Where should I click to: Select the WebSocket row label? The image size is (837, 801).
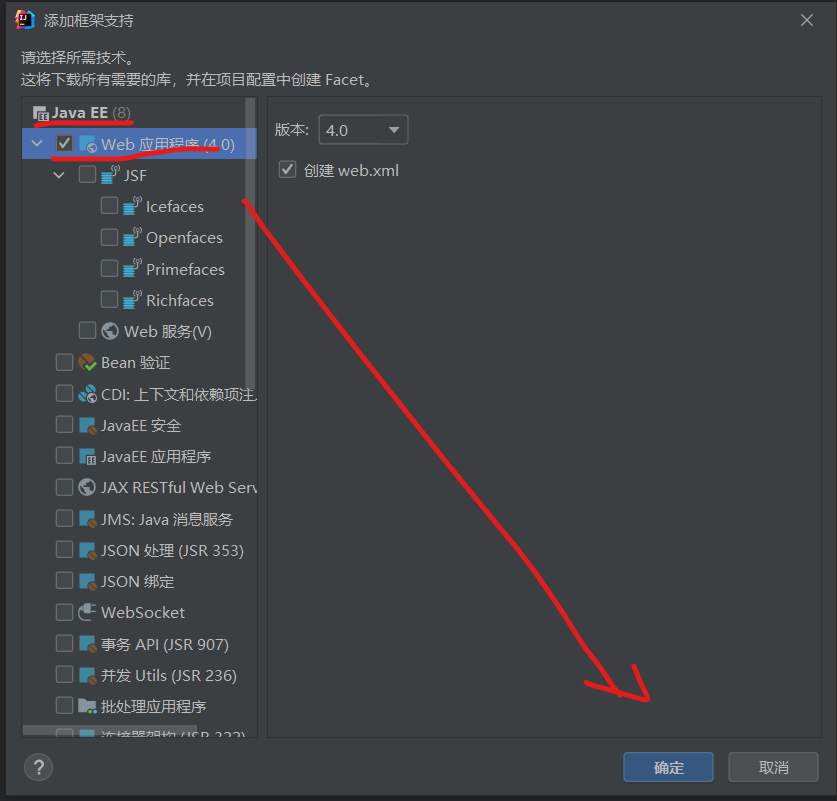point(143,613)
